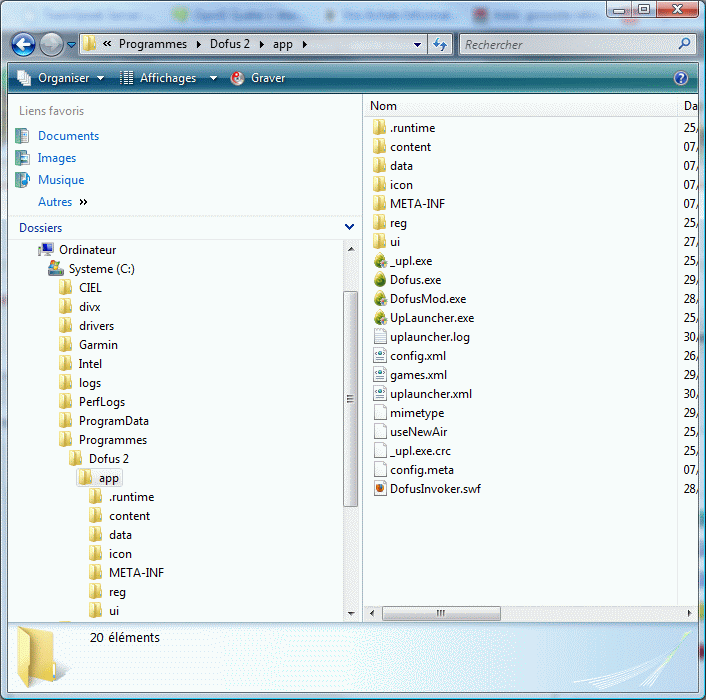Viewport: 706px width, 700px height.
Task: Select ProgramData folder in tree
Action: click(x=113, y=421)
